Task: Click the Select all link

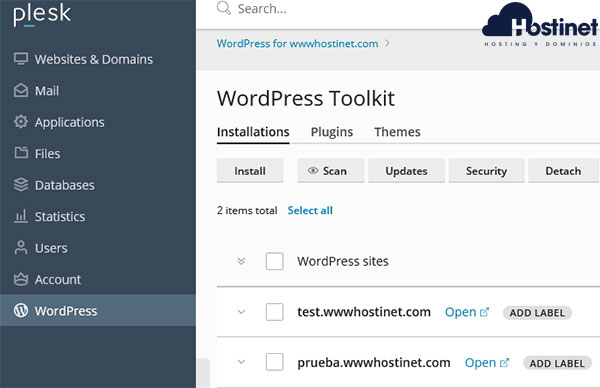Action: pyautogui.click(x=310, y=210)
